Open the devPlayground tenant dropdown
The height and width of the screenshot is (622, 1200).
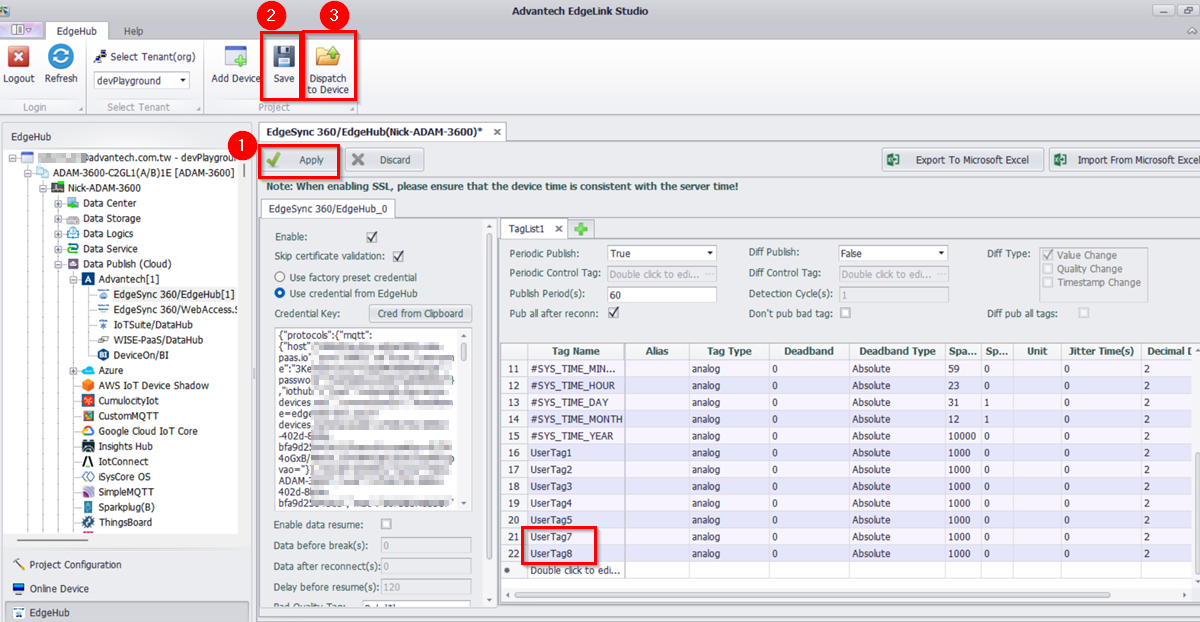182,81
